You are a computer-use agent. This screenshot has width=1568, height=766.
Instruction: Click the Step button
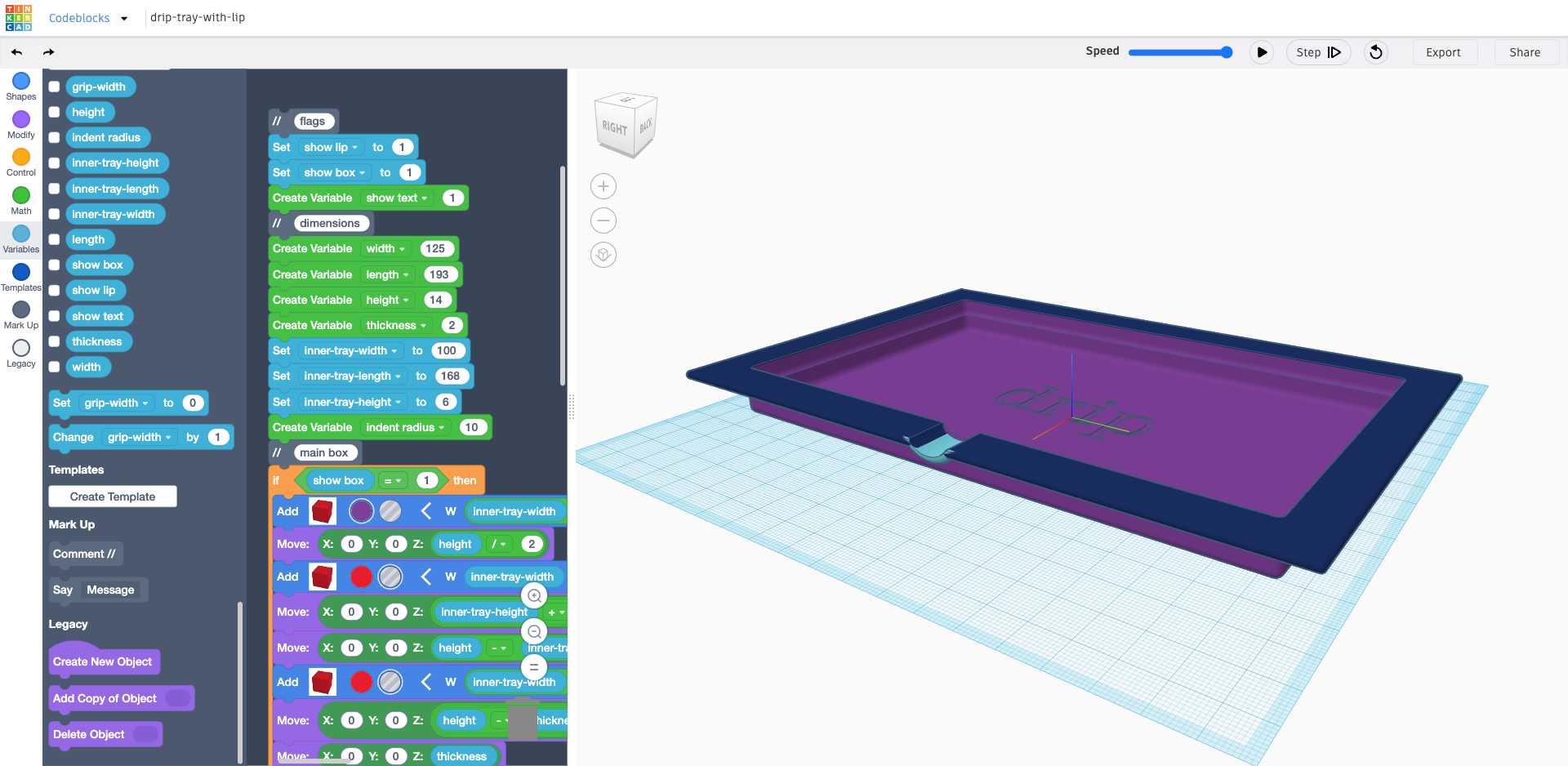[x=1318, y=52]
